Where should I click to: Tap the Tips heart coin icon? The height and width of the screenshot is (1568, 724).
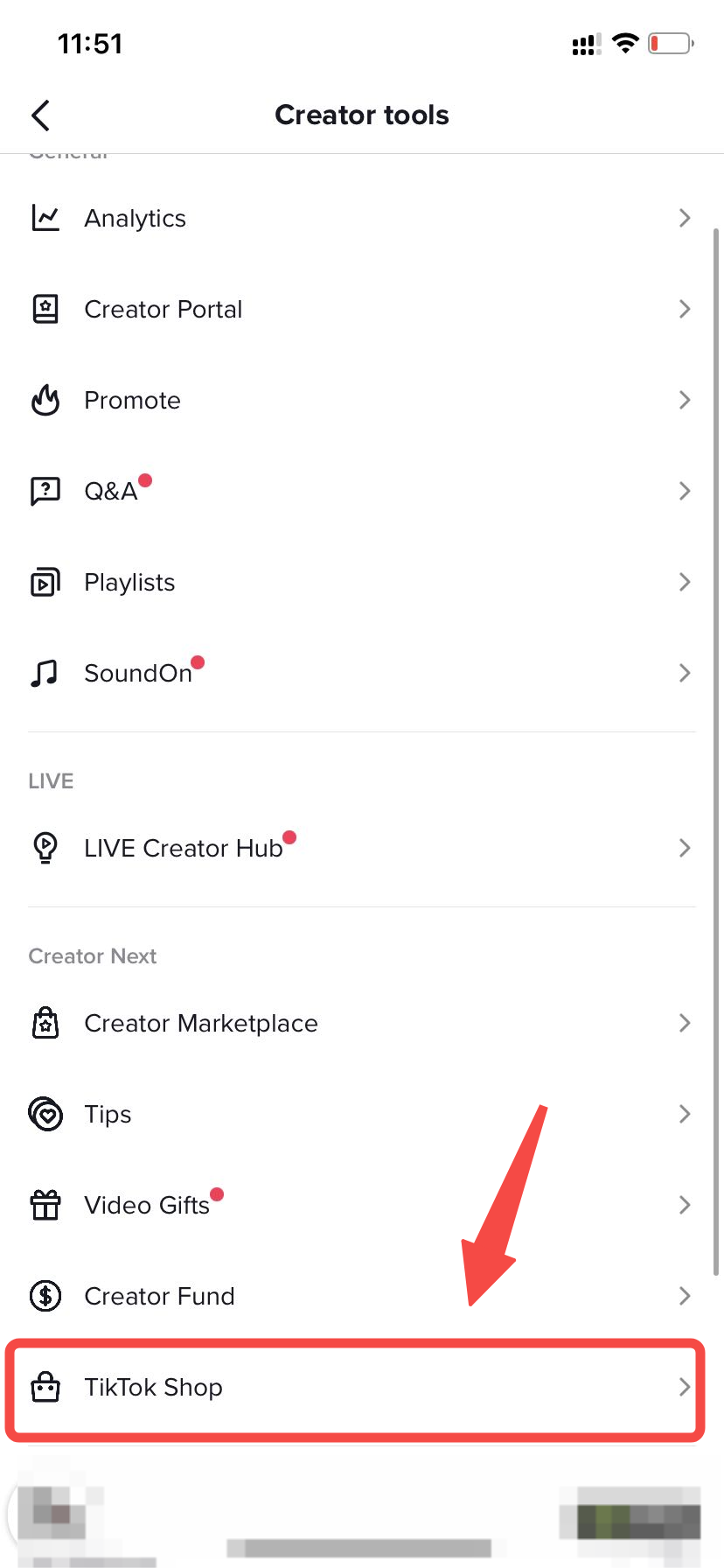click(45, 1114)
